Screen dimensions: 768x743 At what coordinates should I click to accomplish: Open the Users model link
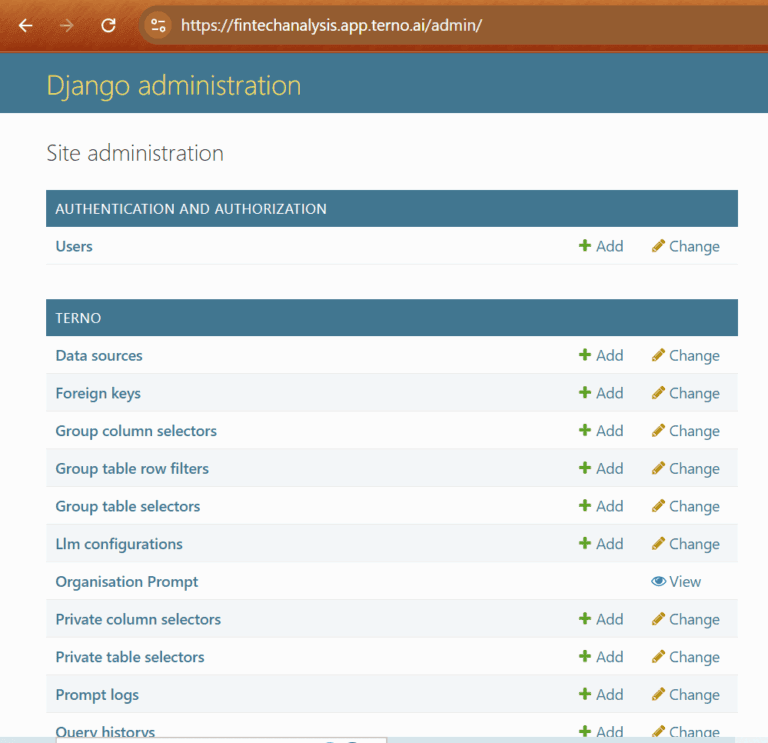74,246
